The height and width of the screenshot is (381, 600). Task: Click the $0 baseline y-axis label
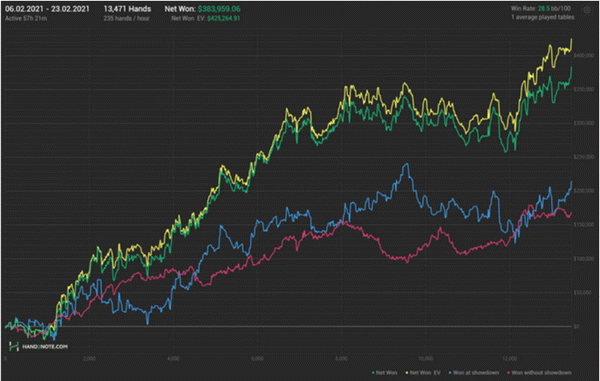point(576,326)
